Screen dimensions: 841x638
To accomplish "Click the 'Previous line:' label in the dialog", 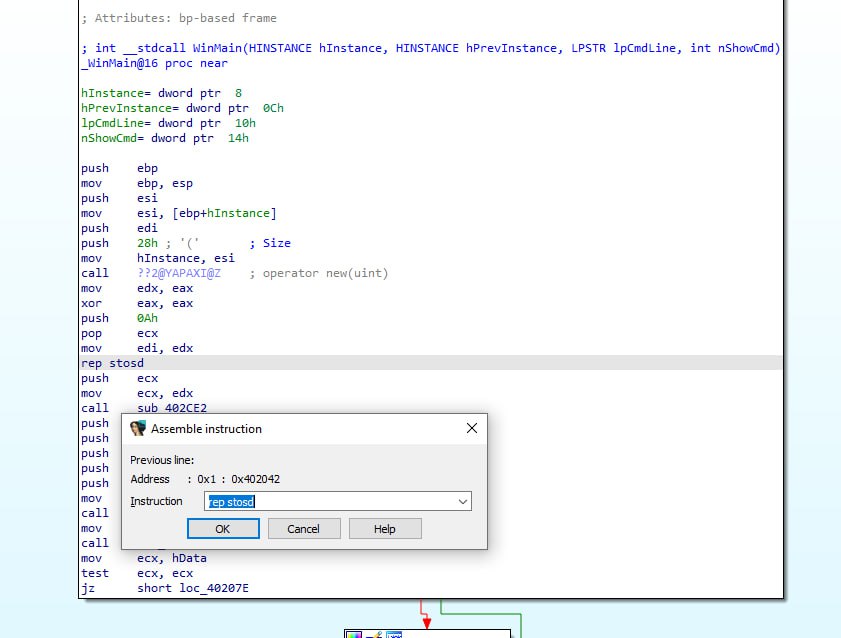I will [162, 460].
